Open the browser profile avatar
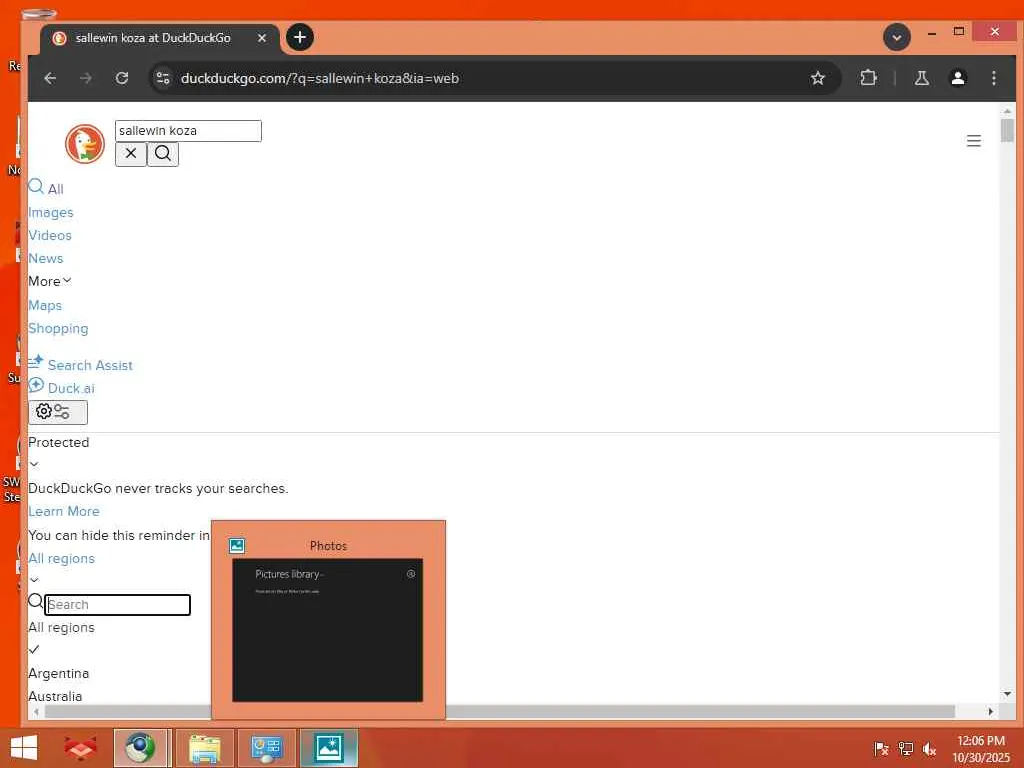 pos(957,78)
